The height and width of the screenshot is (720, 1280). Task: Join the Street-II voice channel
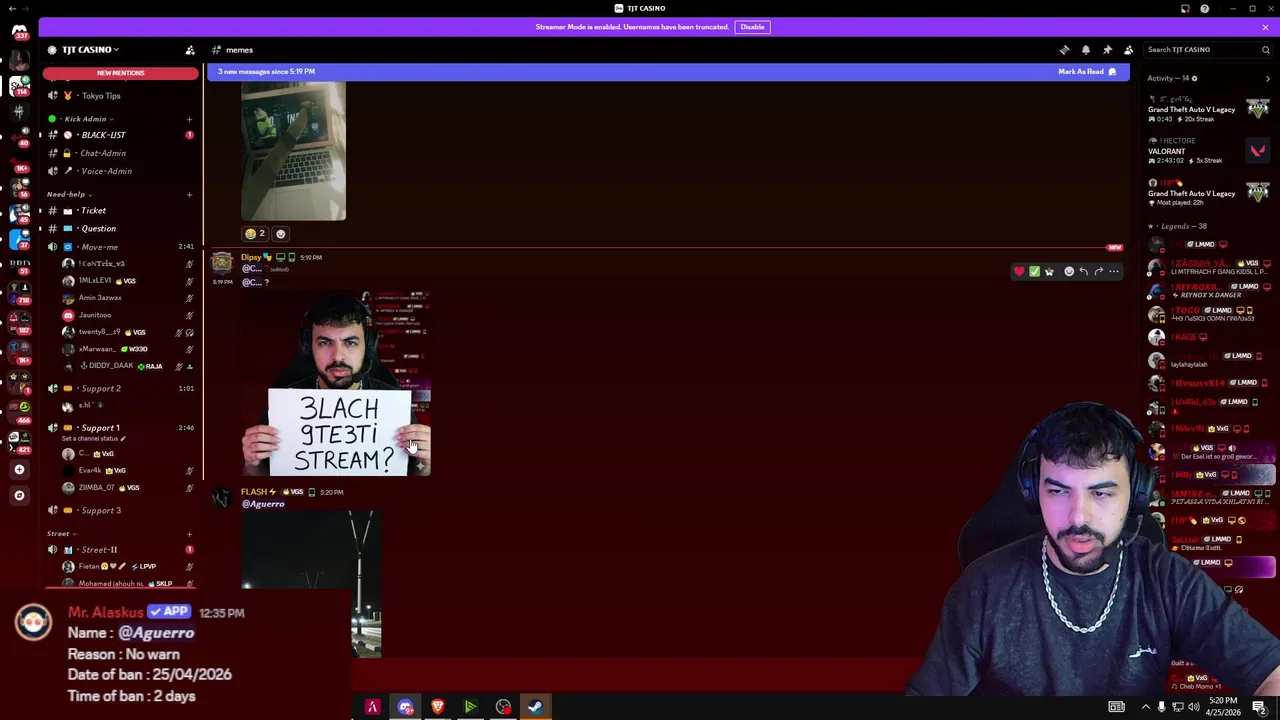120,549
